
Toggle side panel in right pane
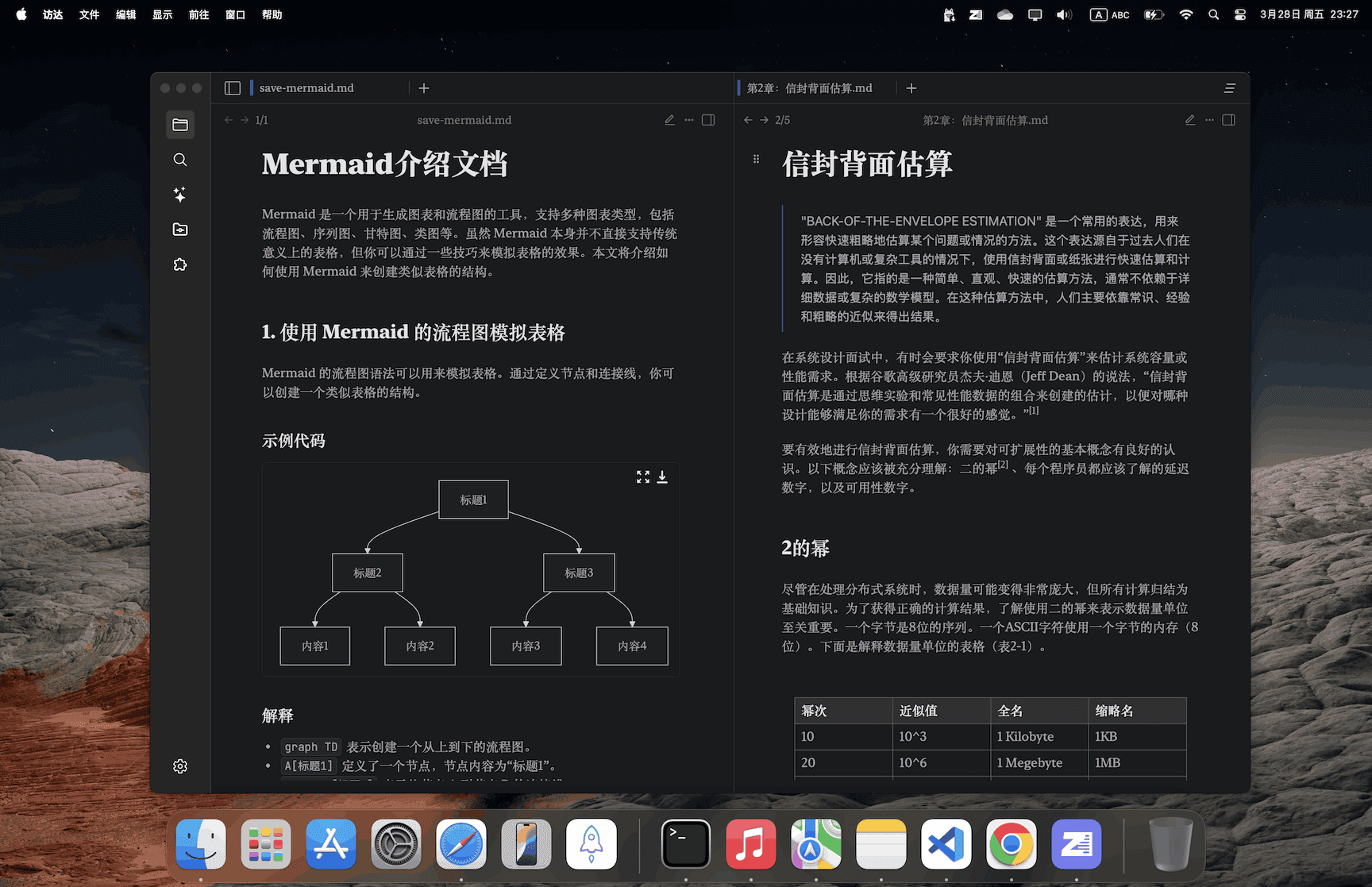coord(1229,120)
